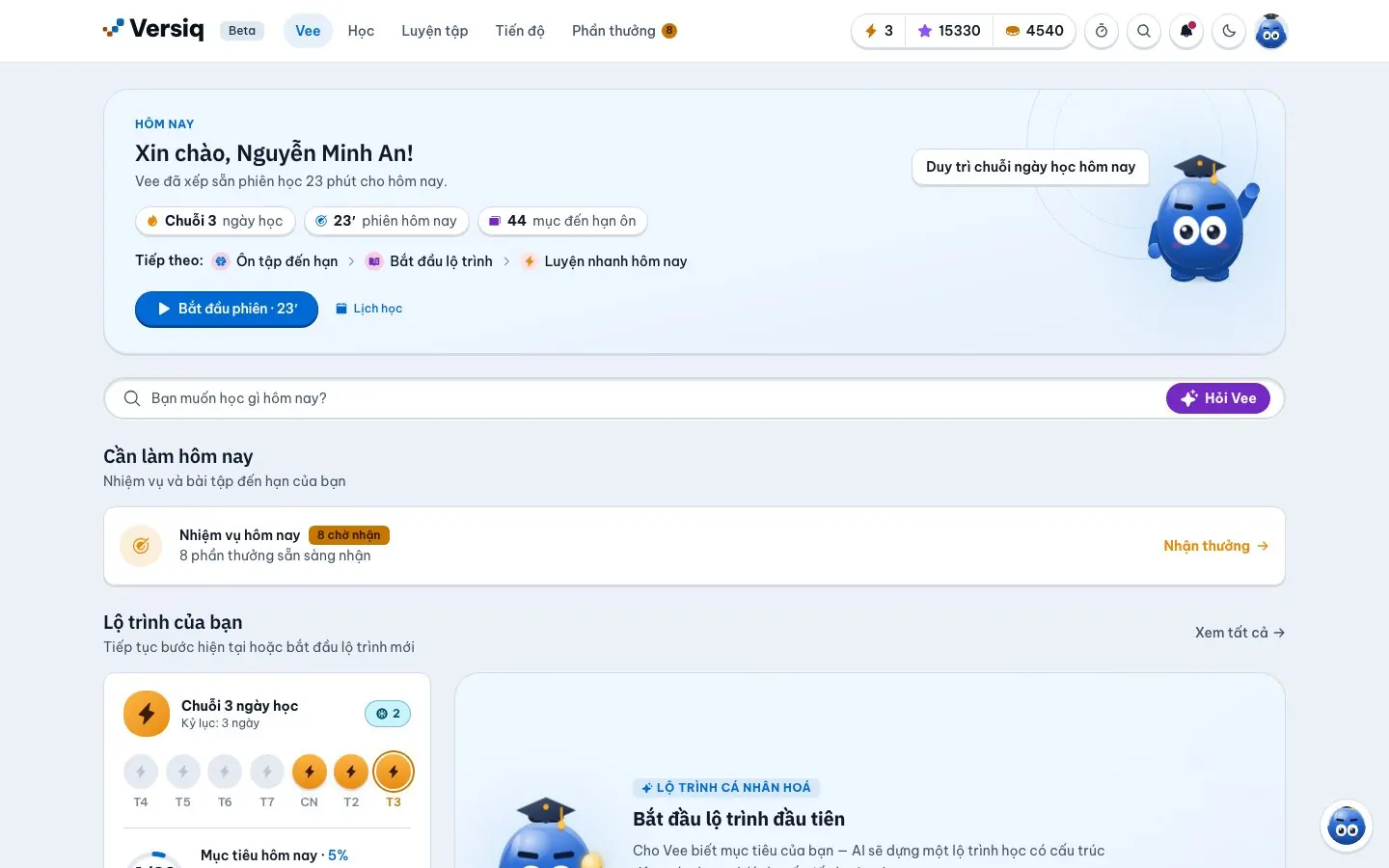This screenshot has height=868, width=1389.
Task: Select the T2 streak day marker
Action: [x=351, y=772]
